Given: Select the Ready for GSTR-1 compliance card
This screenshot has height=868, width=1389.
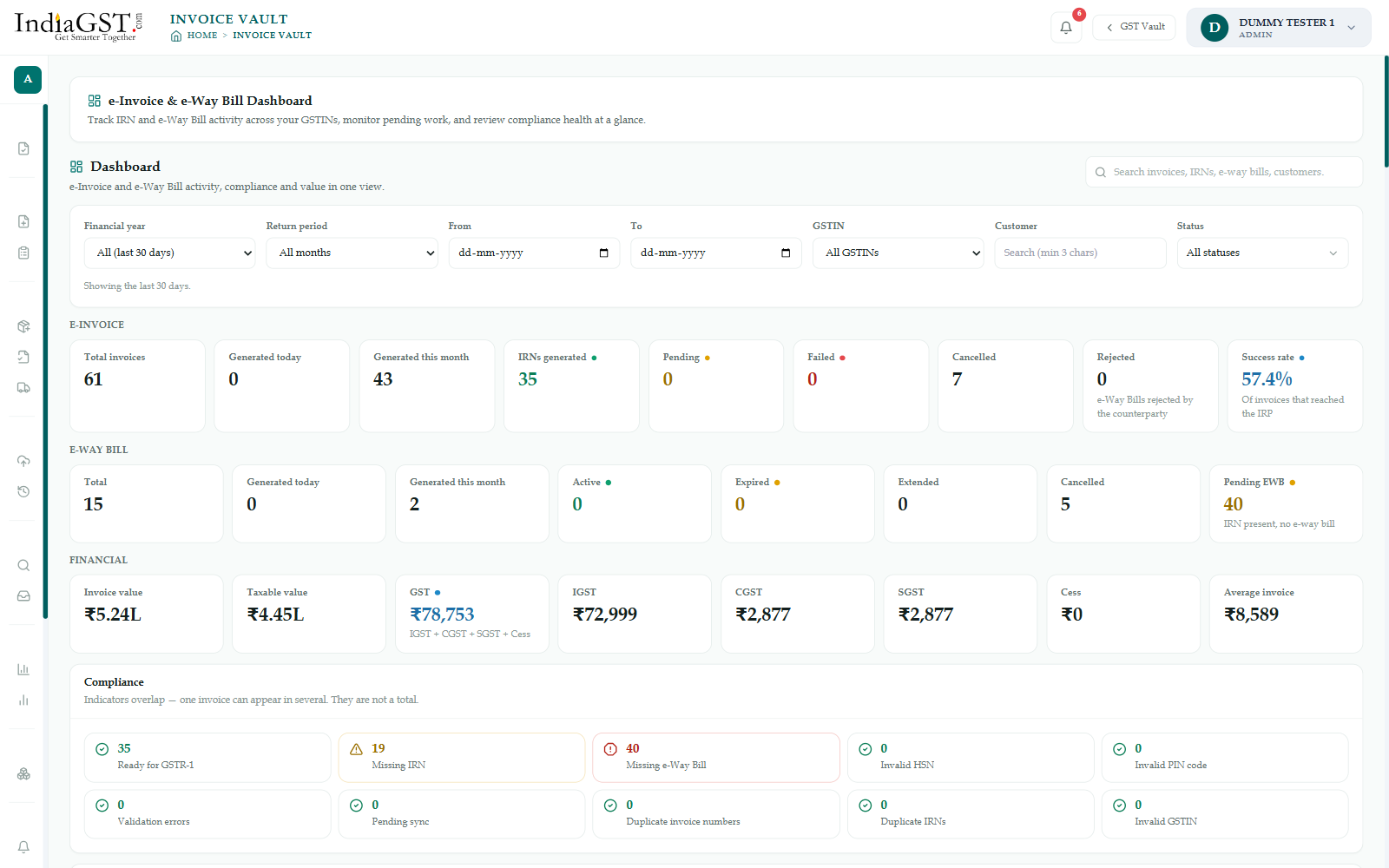Looking at the screenshot, I should (x=207, y=757).
